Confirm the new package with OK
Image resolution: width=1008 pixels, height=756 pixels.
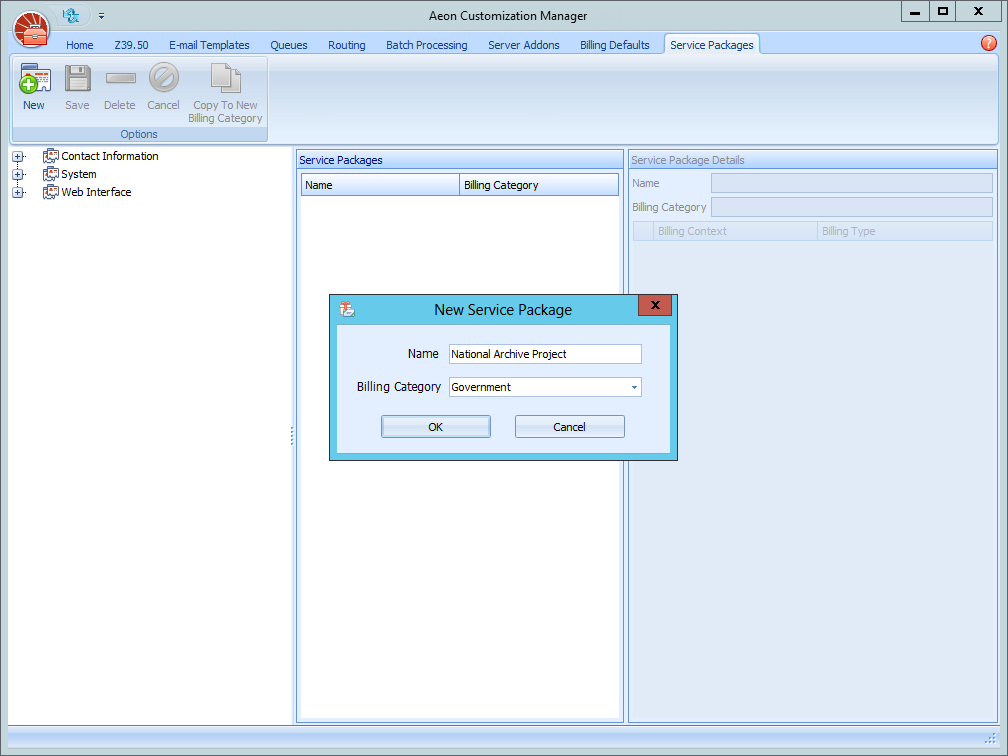435,426
